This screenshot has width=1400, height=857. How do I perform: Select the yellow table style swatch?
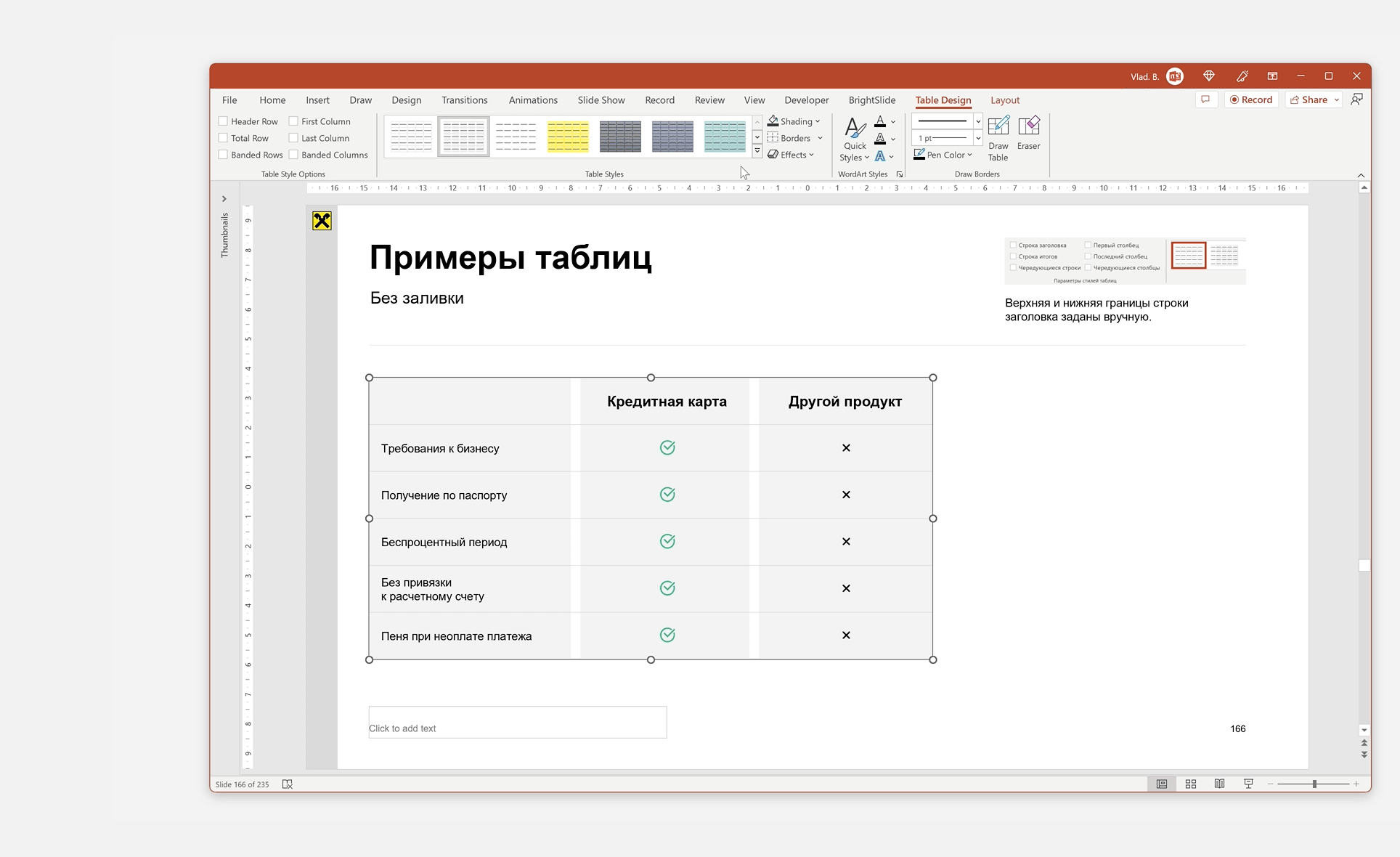pyautogui.click(x=568, y=137)
